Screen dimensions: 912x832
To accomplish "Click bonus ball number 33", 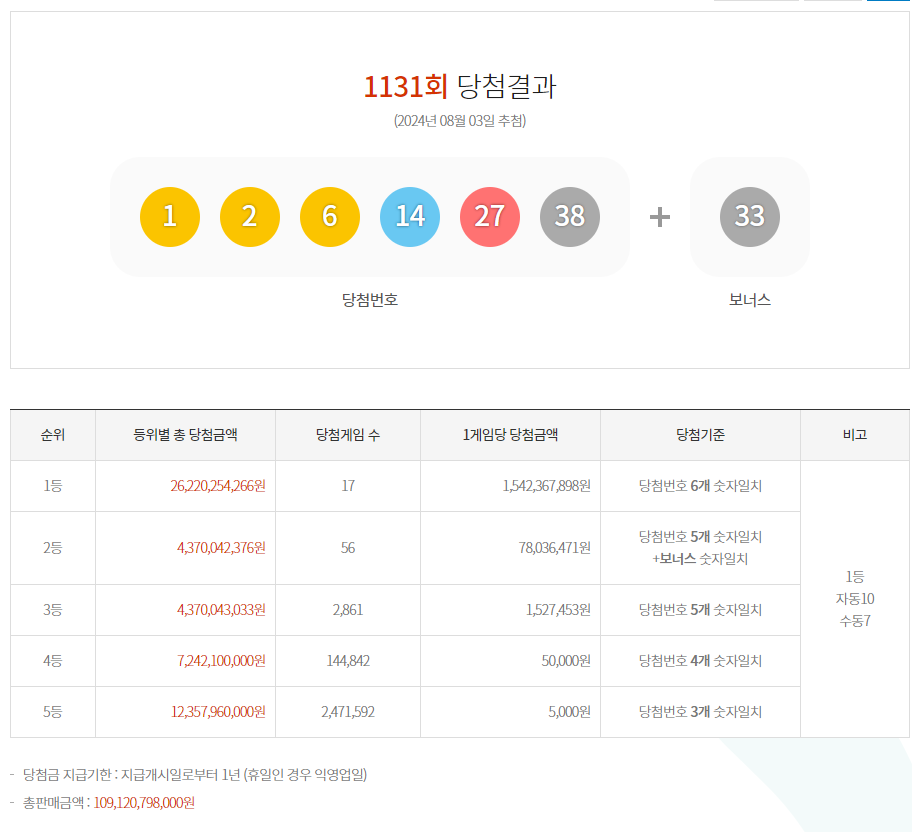I will [750, 217].
